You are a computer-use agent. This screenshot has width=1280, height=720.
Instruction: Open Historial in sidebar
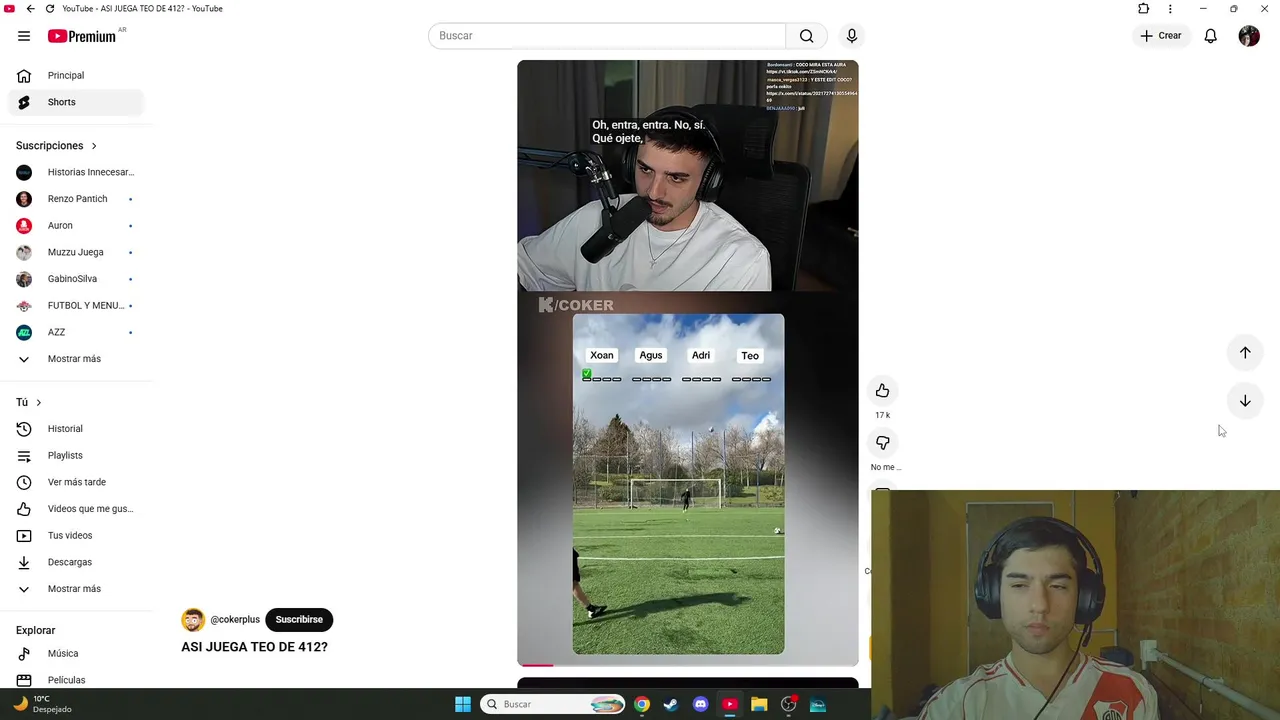[76, 429]
